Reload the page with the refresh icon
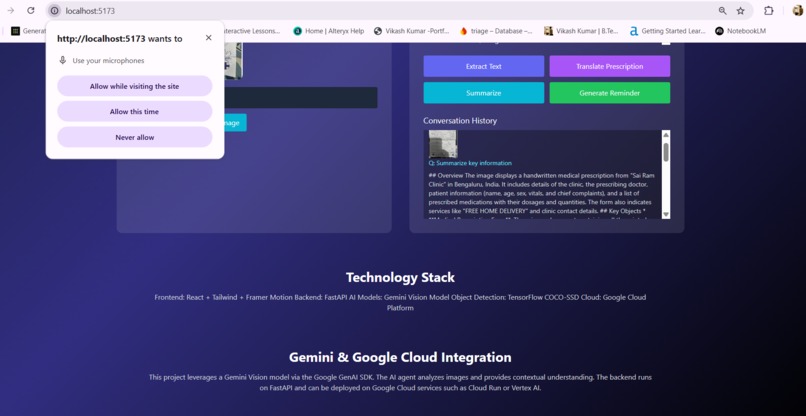The height and width of the screenshot is (416, 806). (31, 10)
